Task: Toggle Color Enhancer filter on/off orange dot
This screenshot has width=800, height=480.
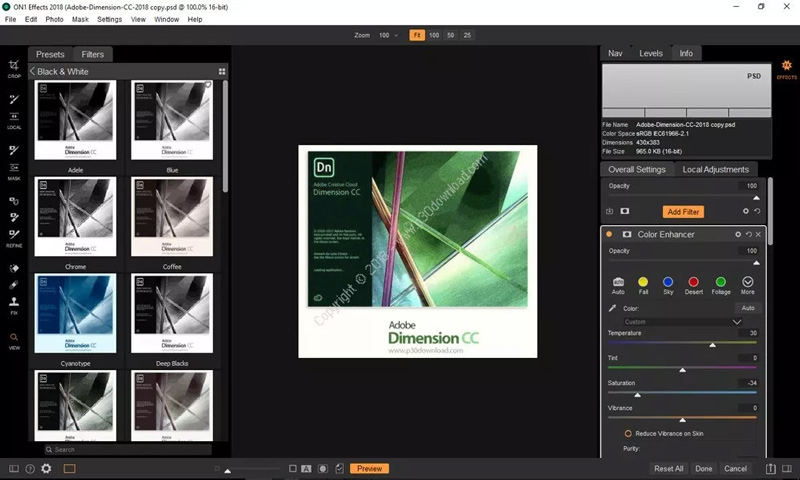Action: (x=609, y=234)
